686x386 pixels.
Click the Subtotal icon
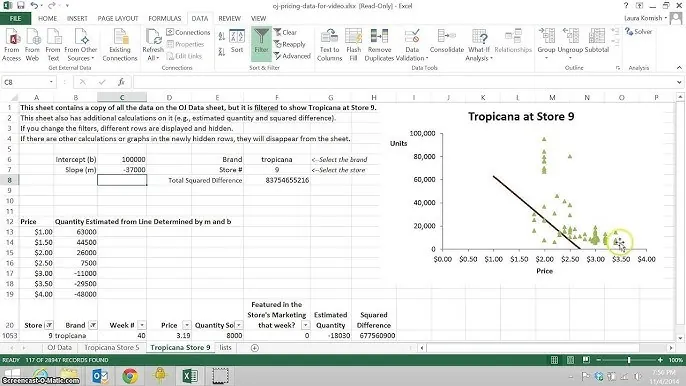tap(597, 41)
